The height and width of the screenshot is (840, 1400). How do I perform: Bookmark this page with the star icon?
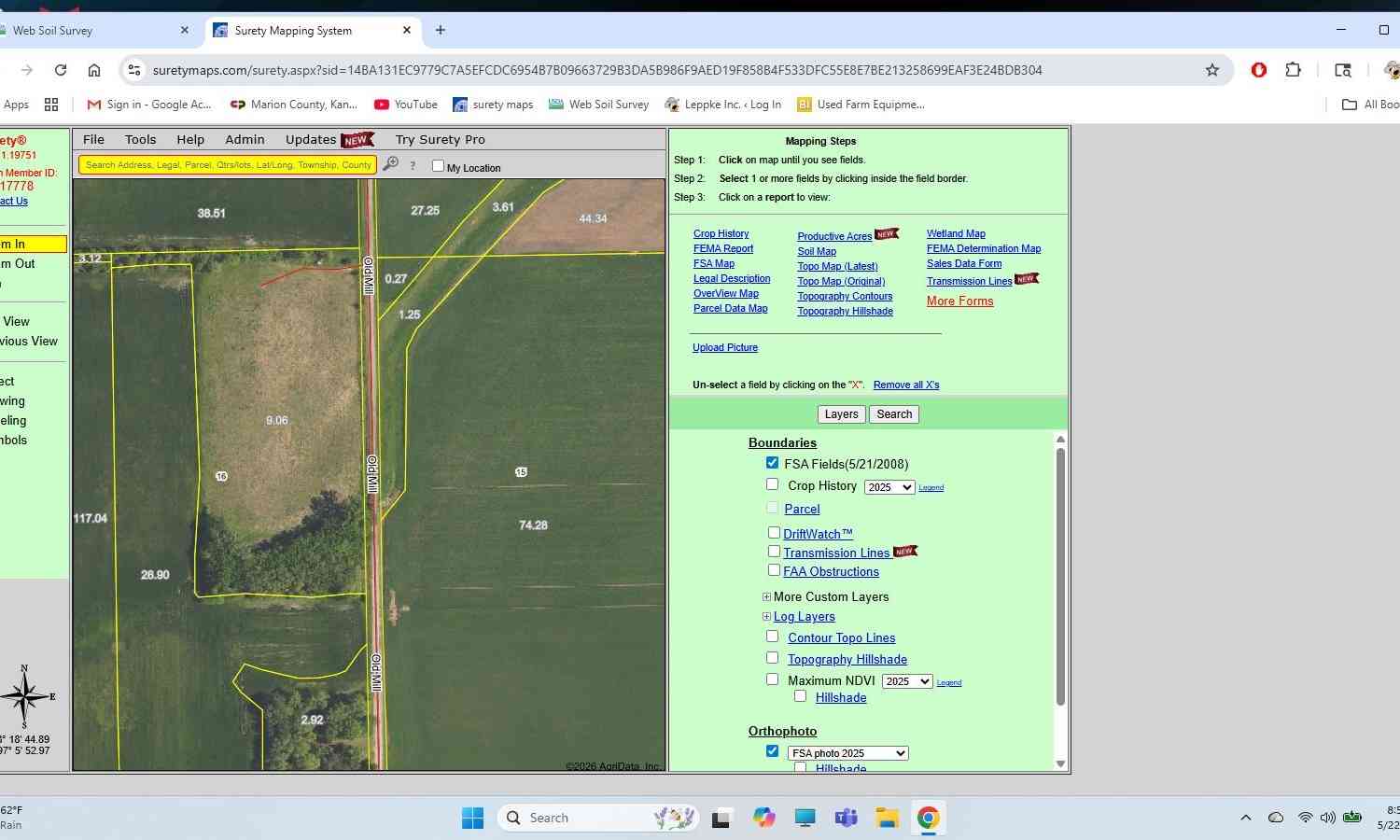coord(1212,70)
